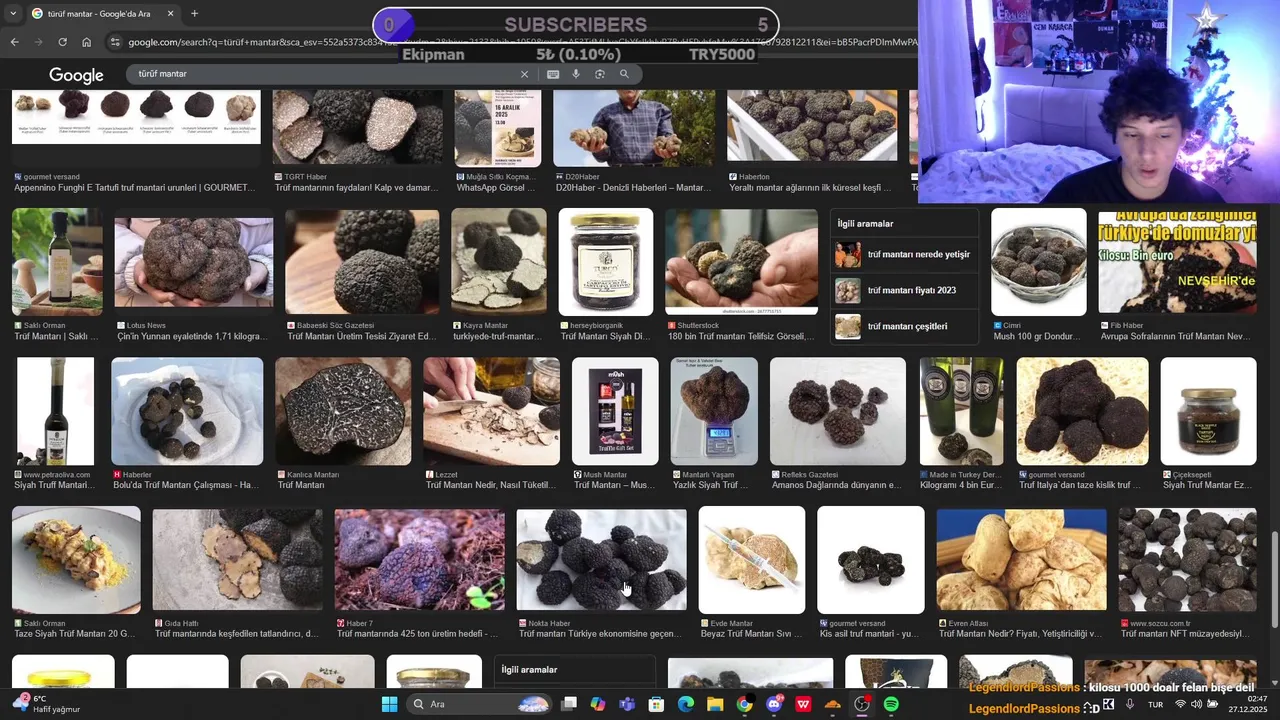
Task: Click the Wi-Fi network tray icon
Action: [1180, 704]
